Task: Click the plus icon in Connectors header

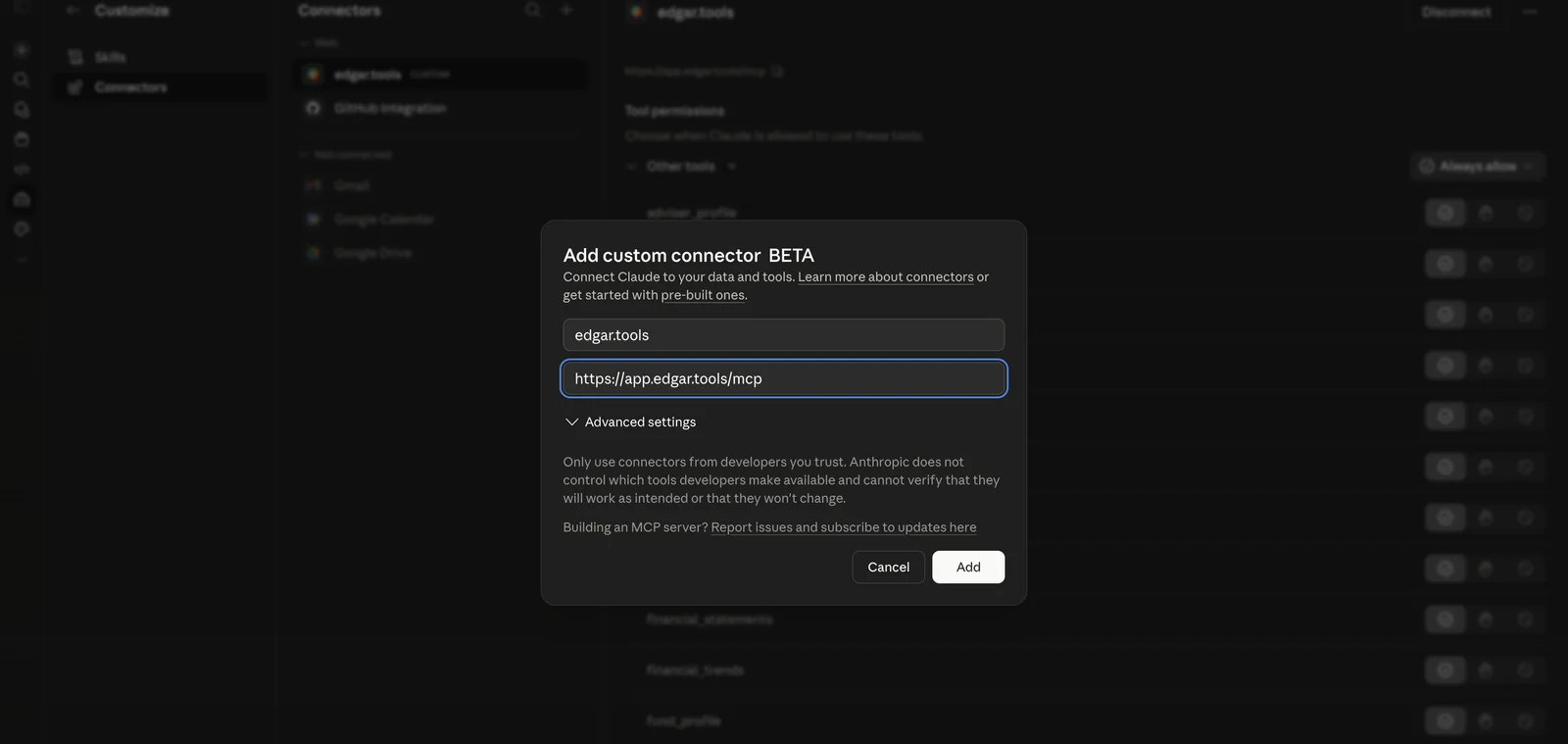Action: click(x=566, y=10)
